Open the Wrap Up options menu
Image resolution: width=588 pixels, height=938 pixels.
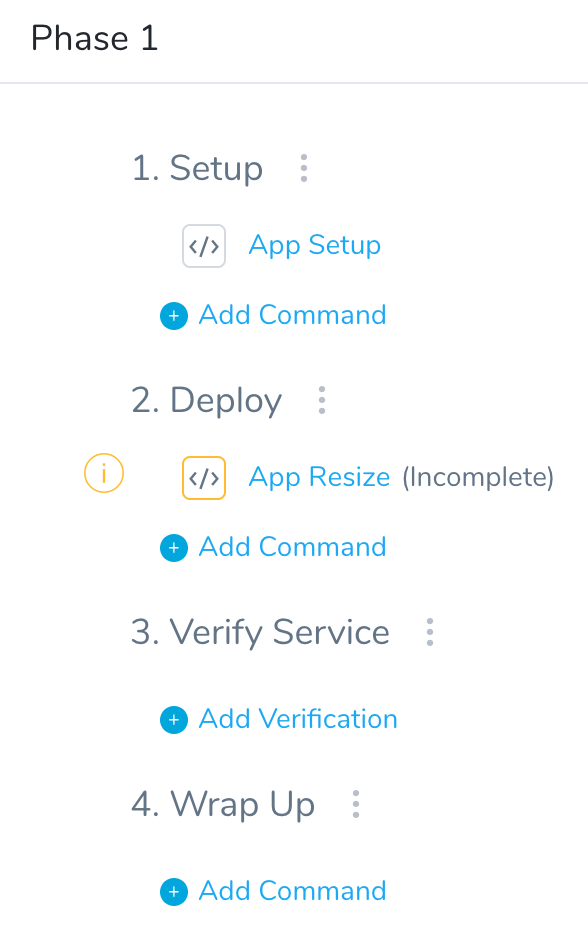point(356,804)
